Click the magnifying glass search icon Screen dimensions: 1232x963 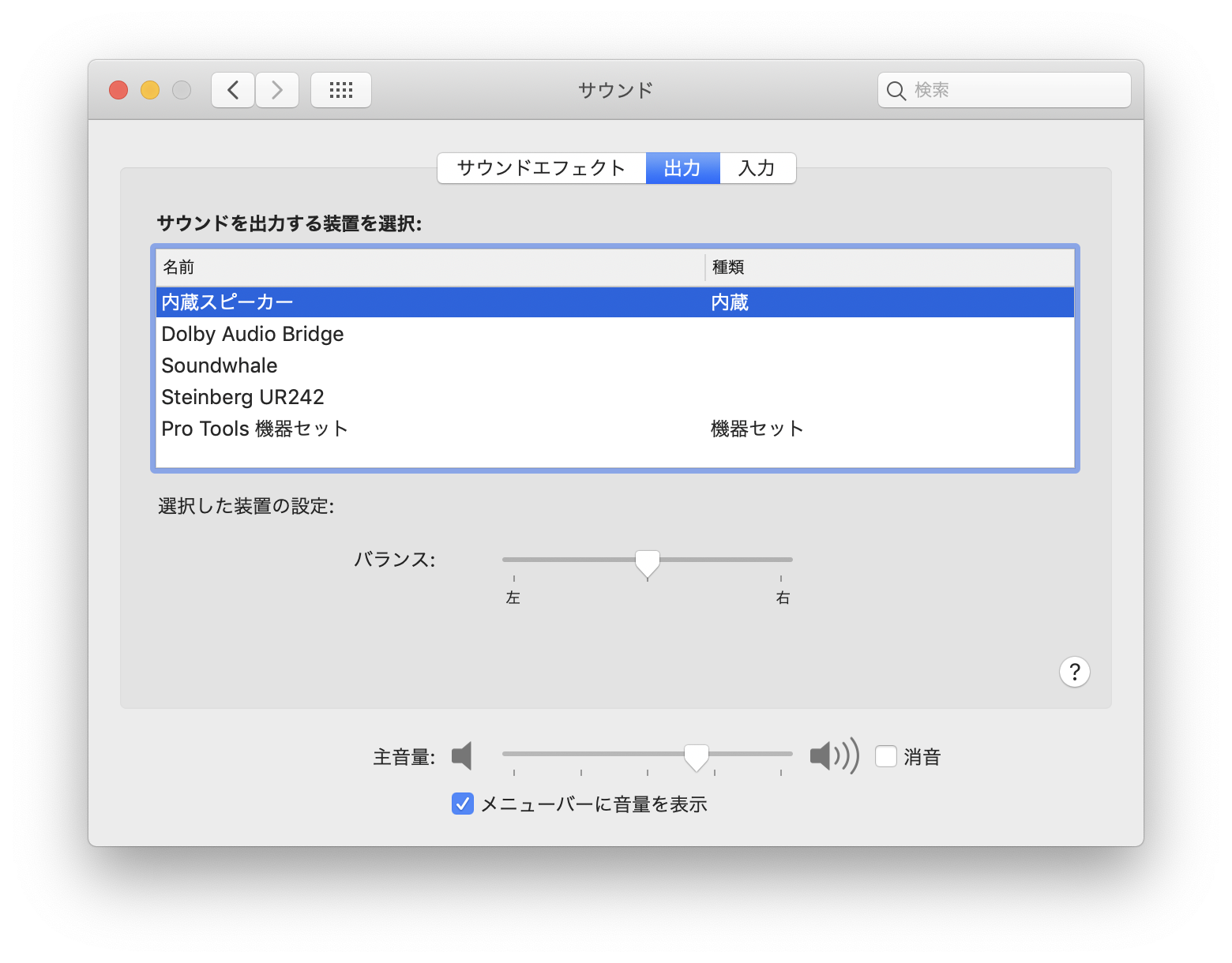tap(896, 91)
